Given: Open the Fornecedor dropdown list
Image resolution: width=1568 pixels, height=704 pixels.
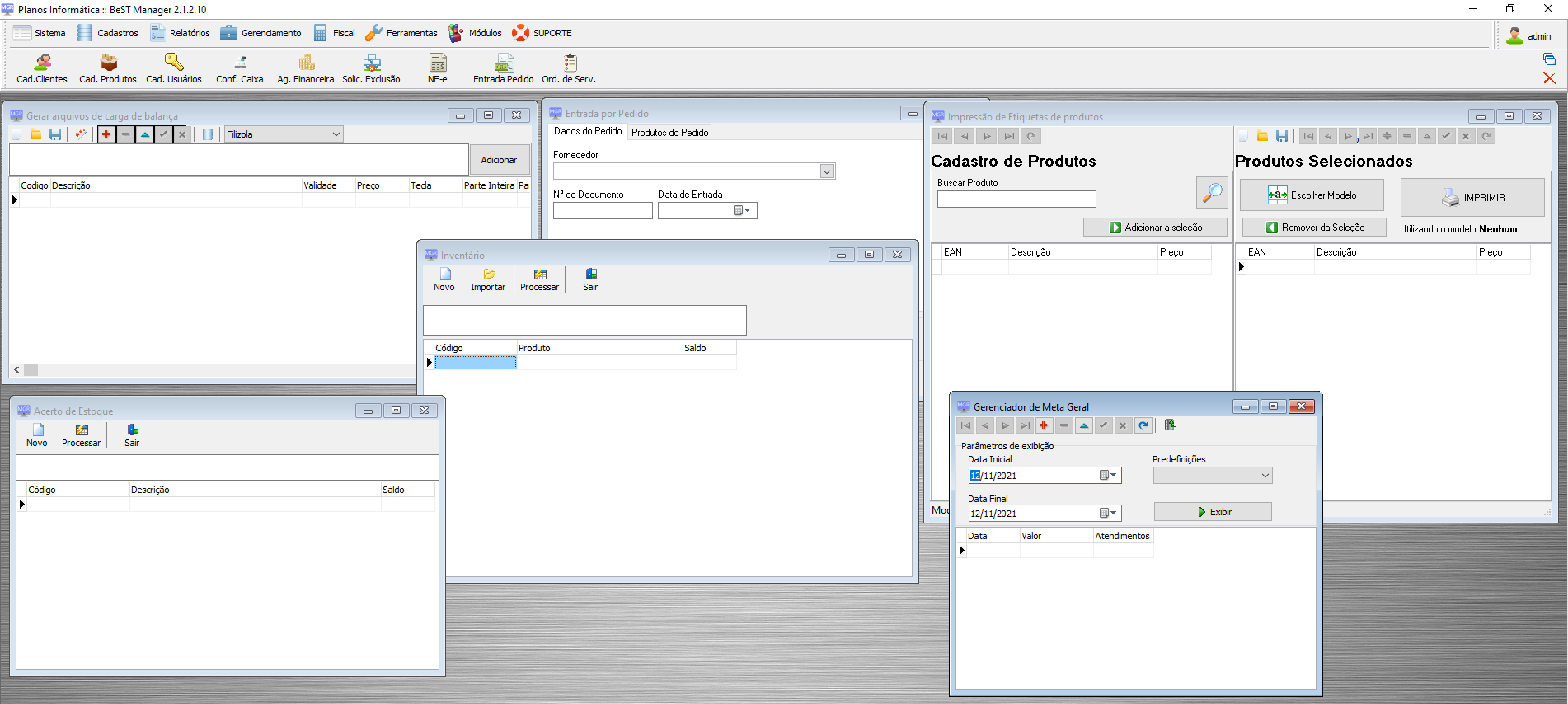Looking at the screenshot, I should 827,171.
